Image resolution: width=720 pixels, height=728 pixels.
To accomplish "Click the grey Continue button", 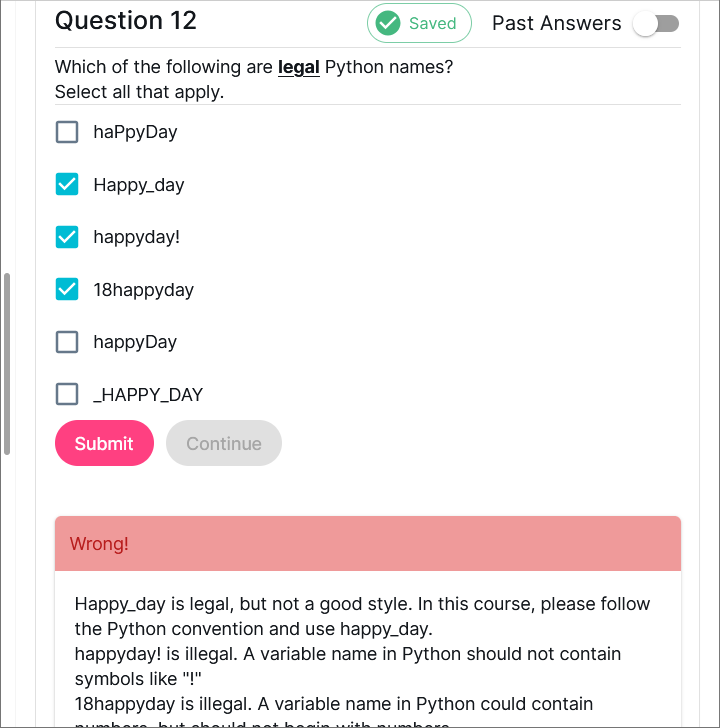I will (x=224, y=443).
